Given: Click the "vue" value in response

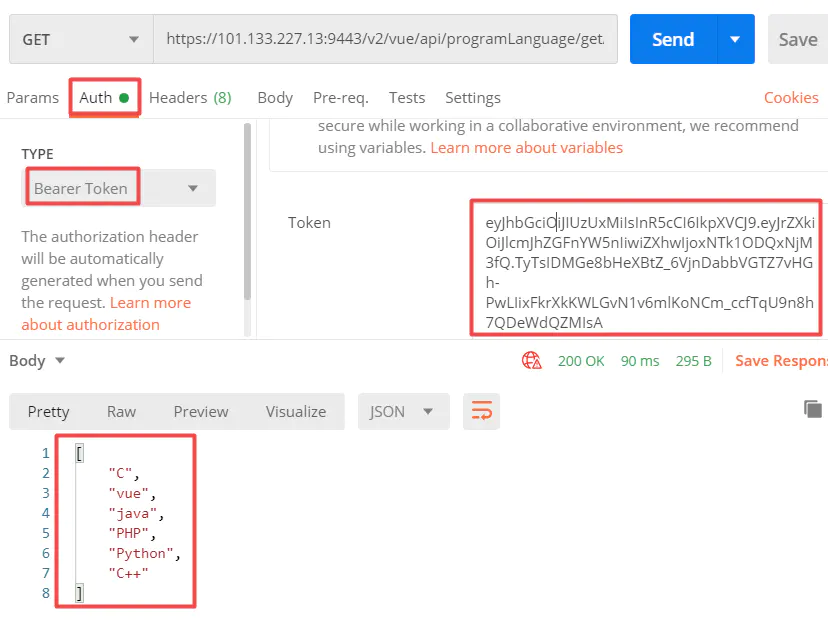Looking at the screenshot, I should [128, 494].
